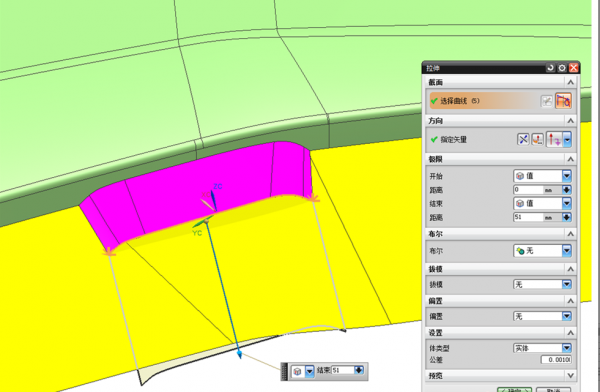
Task: Select the curve selection icon in 截面
Action: [x=563, y=101]
